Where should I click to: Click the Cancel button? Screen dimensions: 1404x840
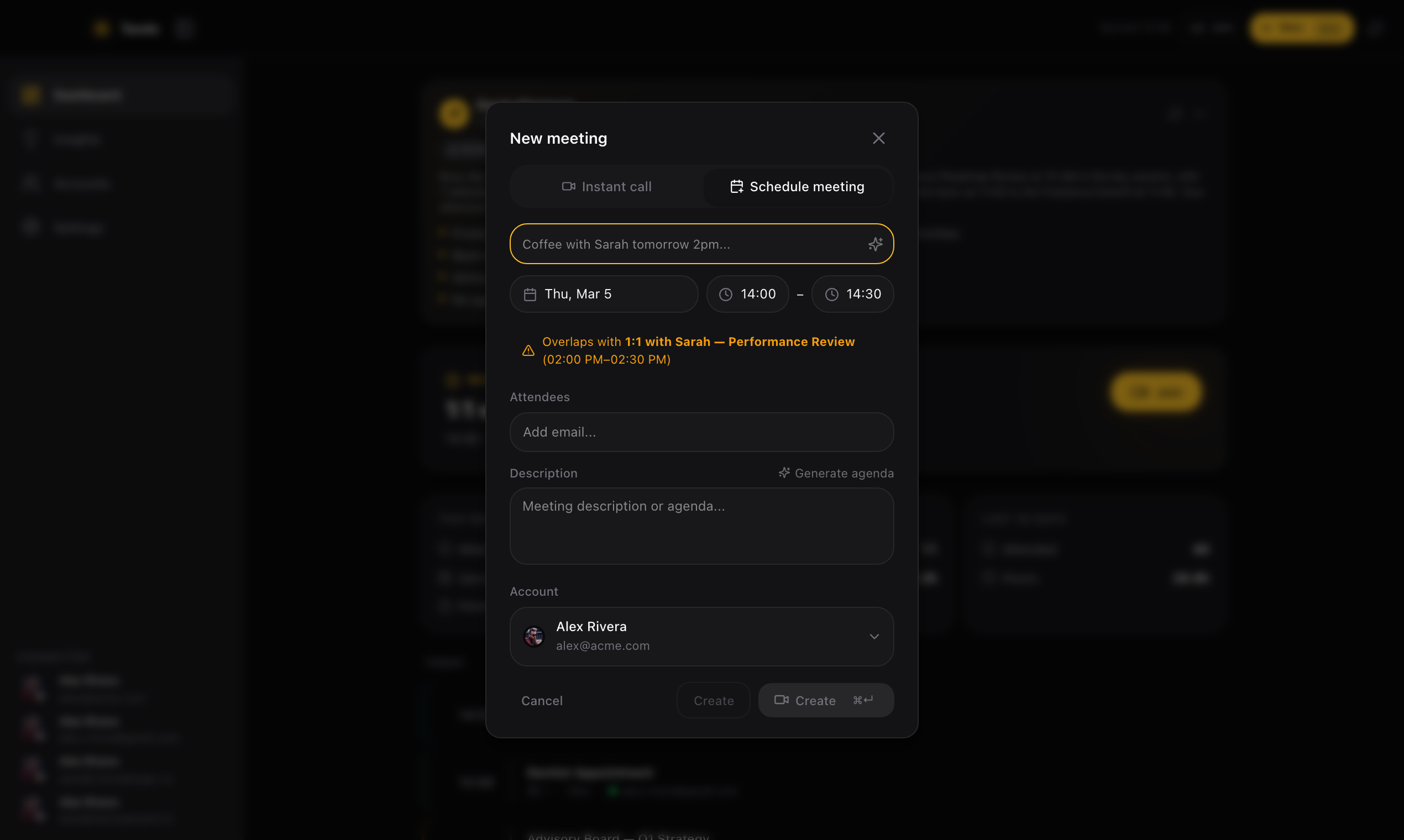point(542,700)
